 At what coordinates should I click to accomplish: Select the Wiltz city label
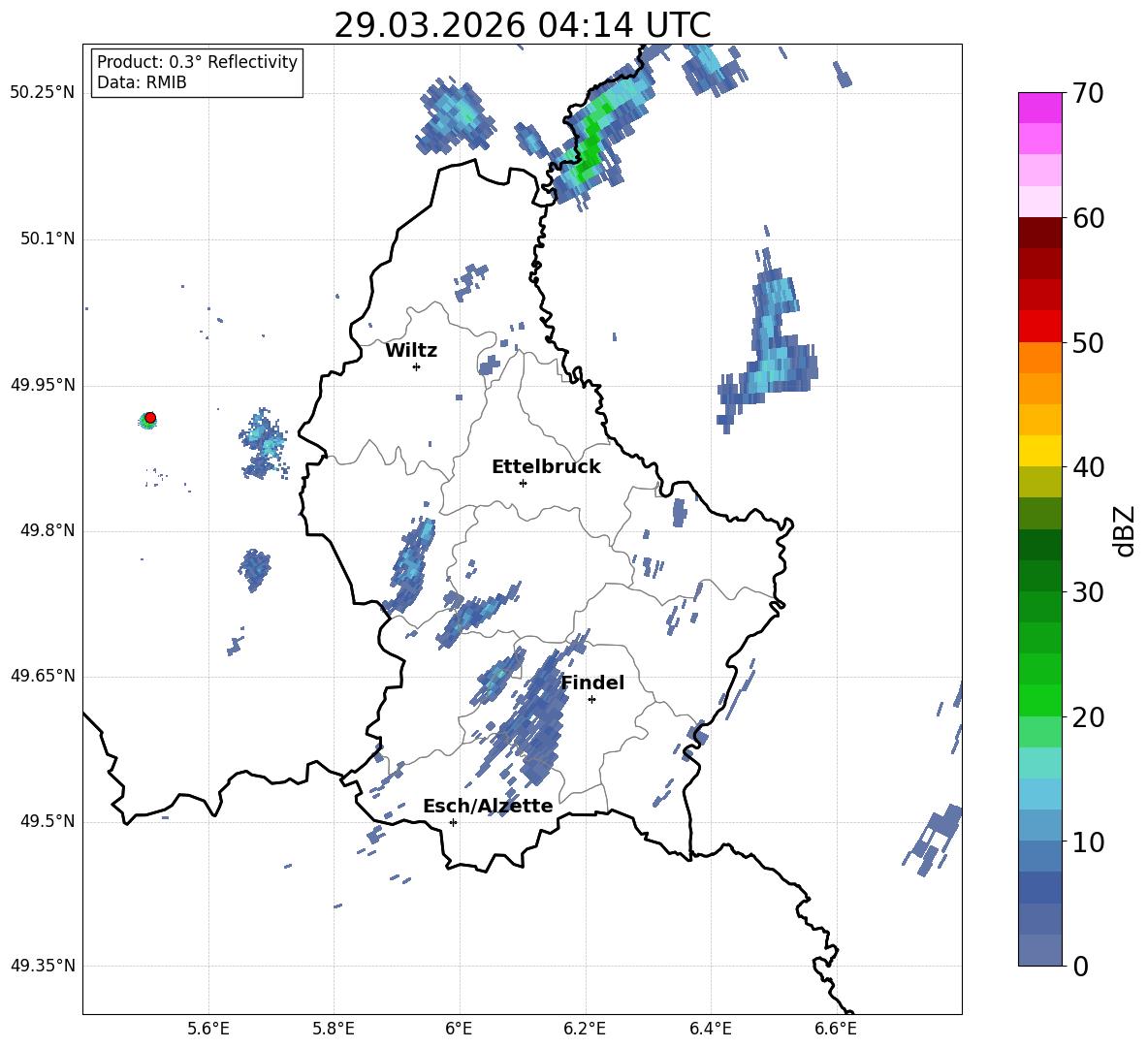tap(411, 351)
